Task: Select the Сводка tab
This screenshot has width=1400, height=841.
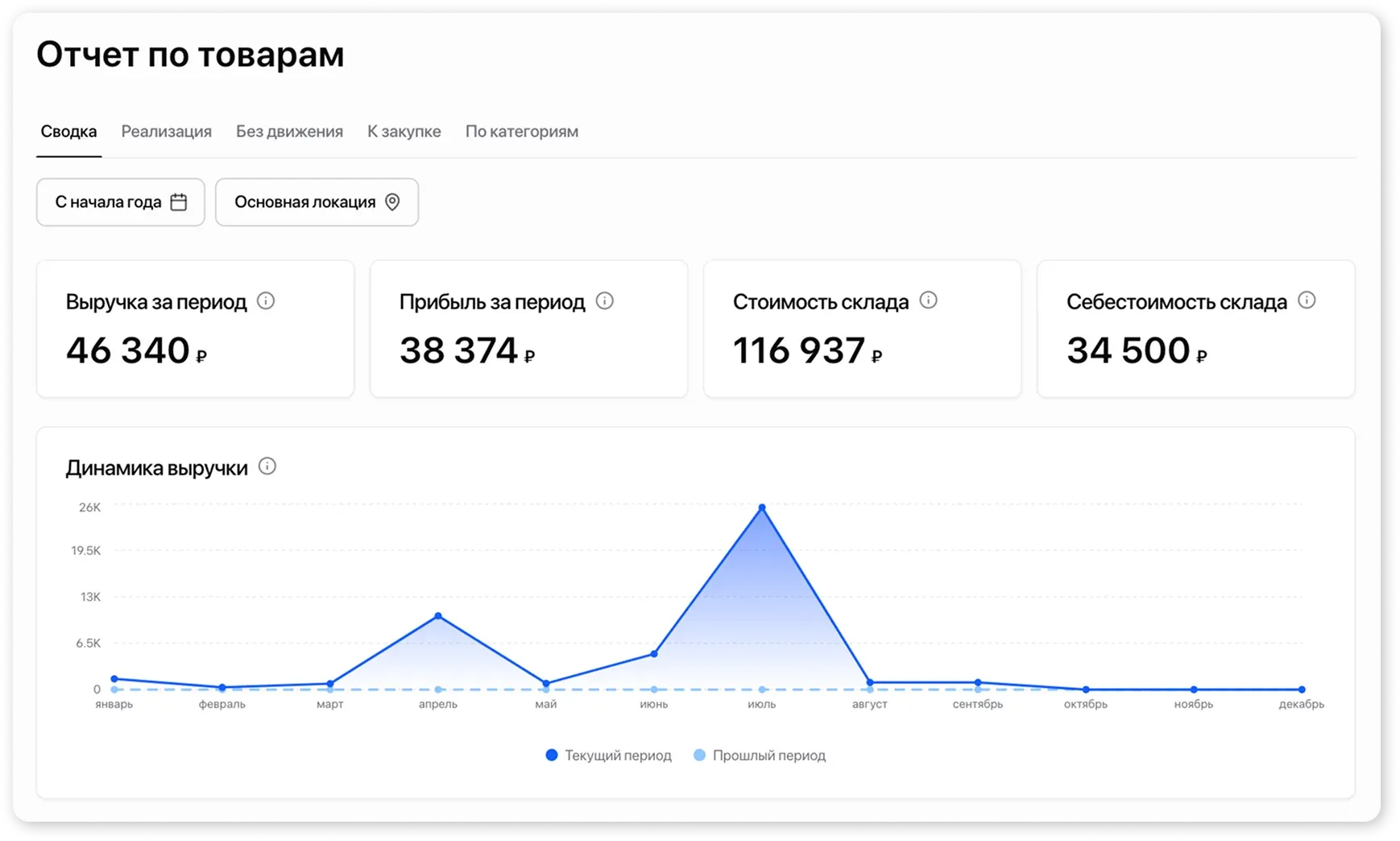Action: coord(68,131)
